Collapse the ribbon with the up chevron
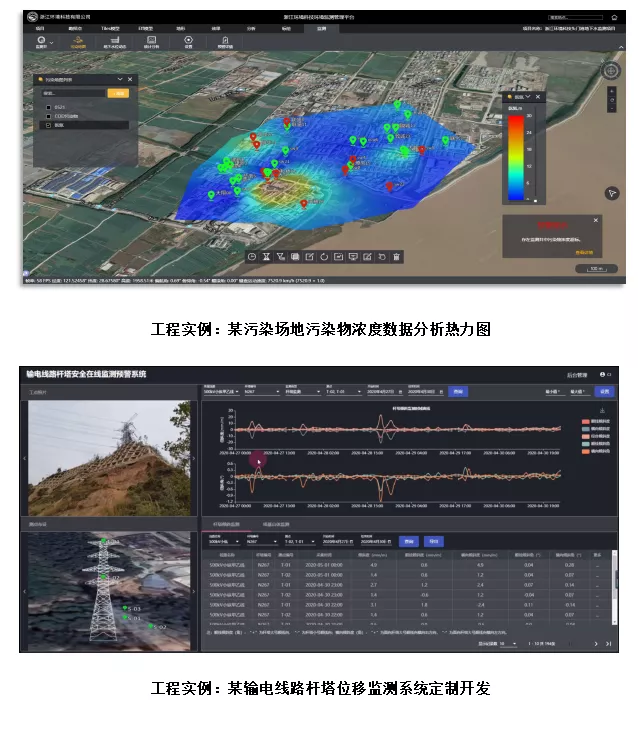This screenshot has width=638, height=753. pos(621,47)
